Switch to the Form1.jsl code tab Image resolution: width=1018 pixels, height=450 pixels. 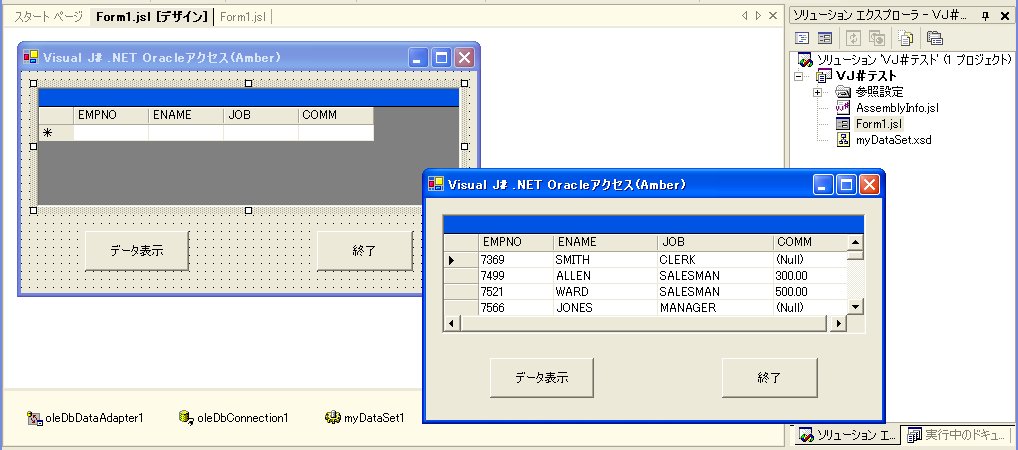click(243, 17)
